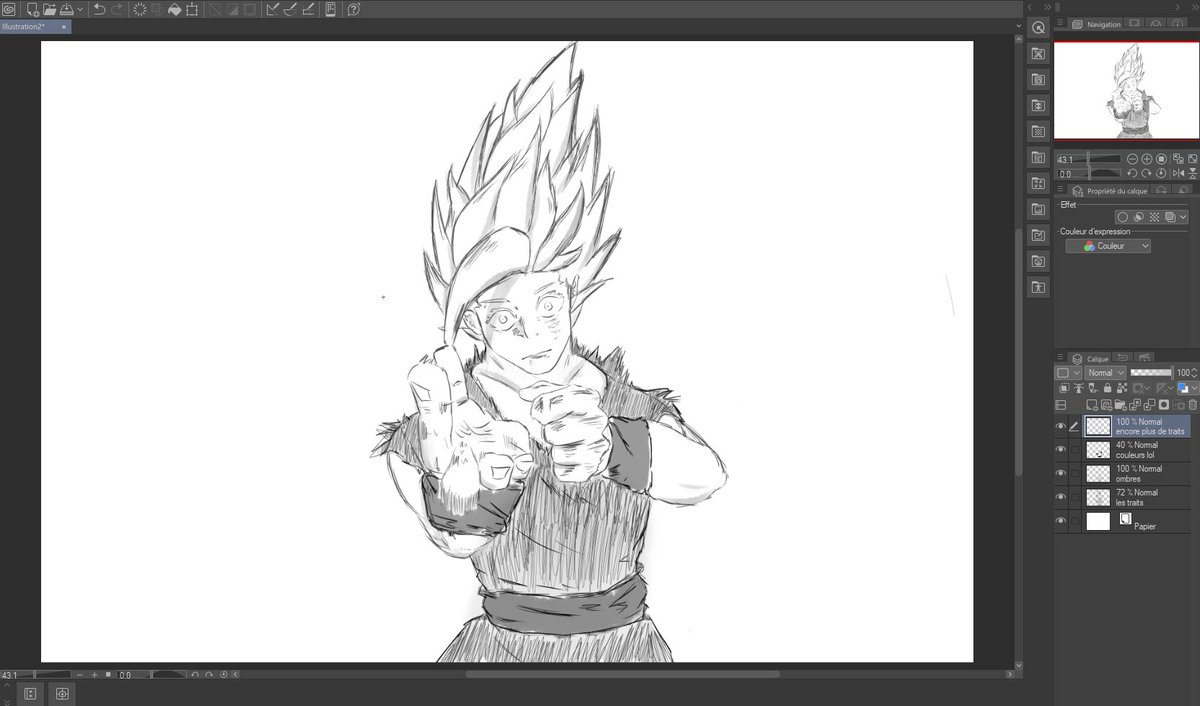1200x706 pixels.
Task: Expand more Effet options arrow
Action: [1183, 217]
